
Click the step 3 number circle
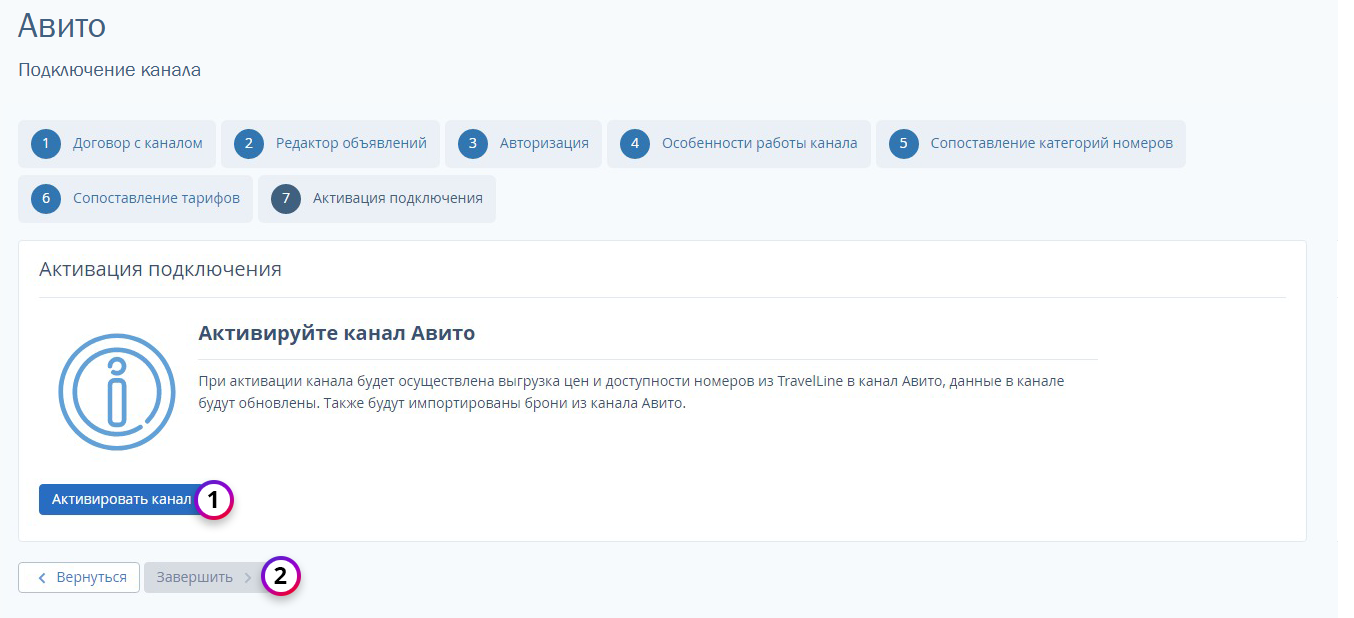pyautogui.click(x=473, y=143)
